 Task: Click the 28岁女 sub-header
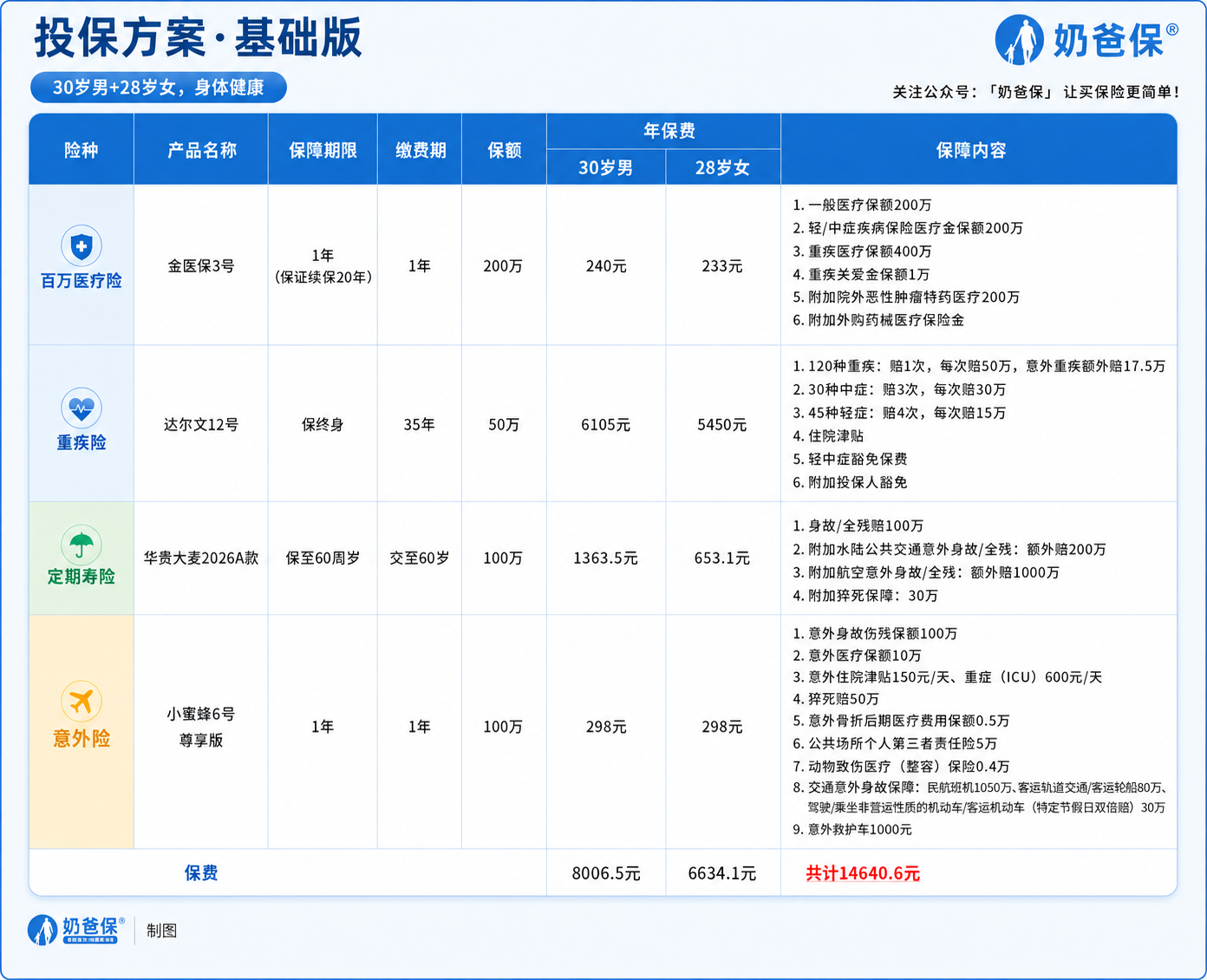click(x=722, y=167)
